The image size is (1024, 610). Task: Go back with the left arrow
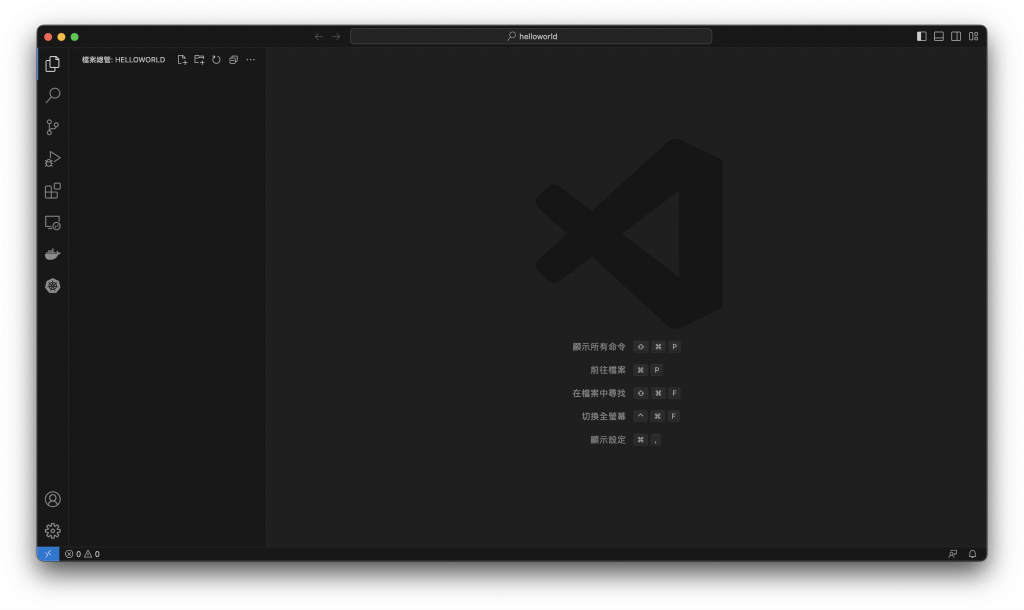pos(319,37)
